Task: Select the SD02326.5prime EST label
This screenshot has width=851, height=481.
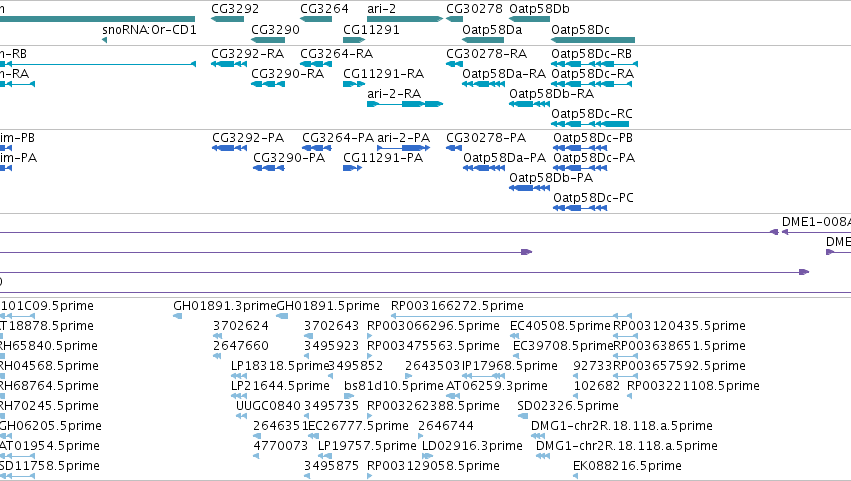Action: pyautogui.click(x=568, y=406)
